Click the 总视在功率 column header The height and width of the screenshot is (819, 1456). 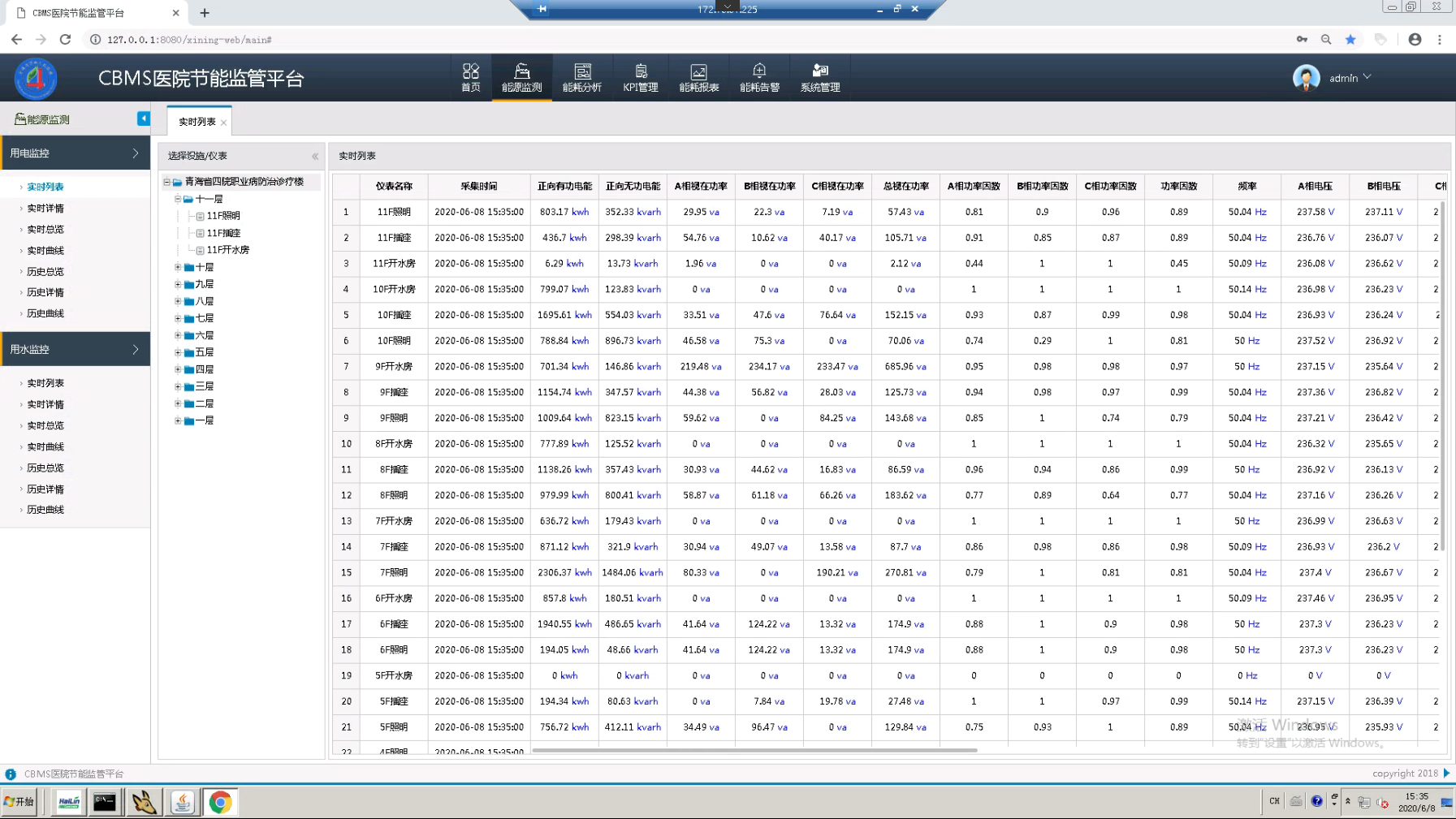[905, 186]
